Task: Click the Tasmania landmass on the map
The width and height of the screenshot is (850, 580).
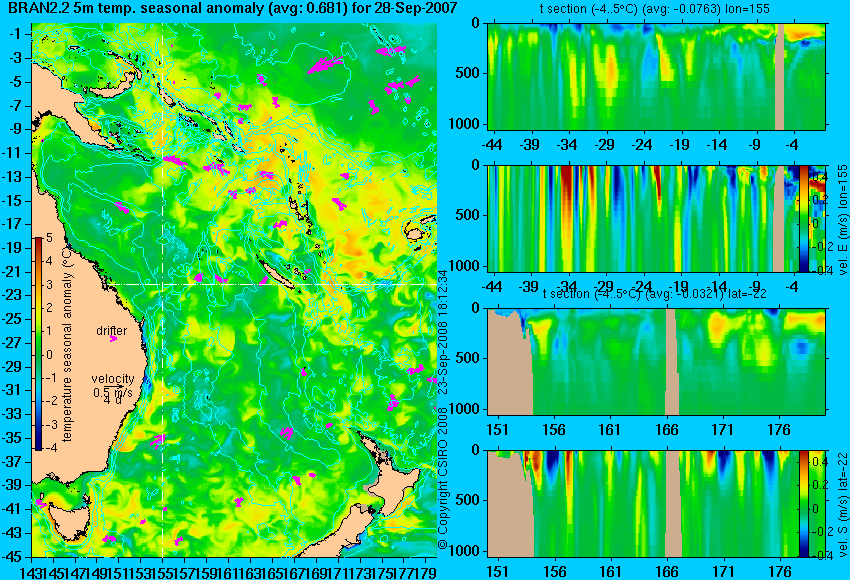Action: 69,513
